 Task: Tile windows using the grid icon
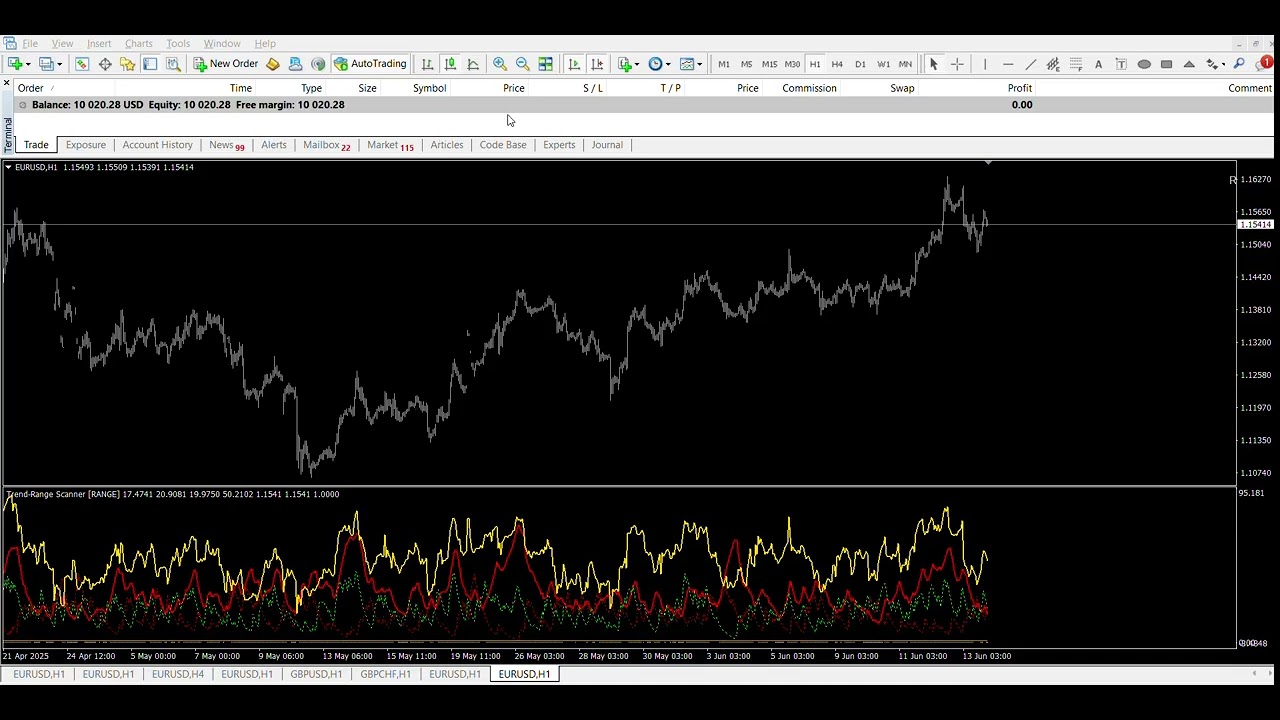point(545,64)
